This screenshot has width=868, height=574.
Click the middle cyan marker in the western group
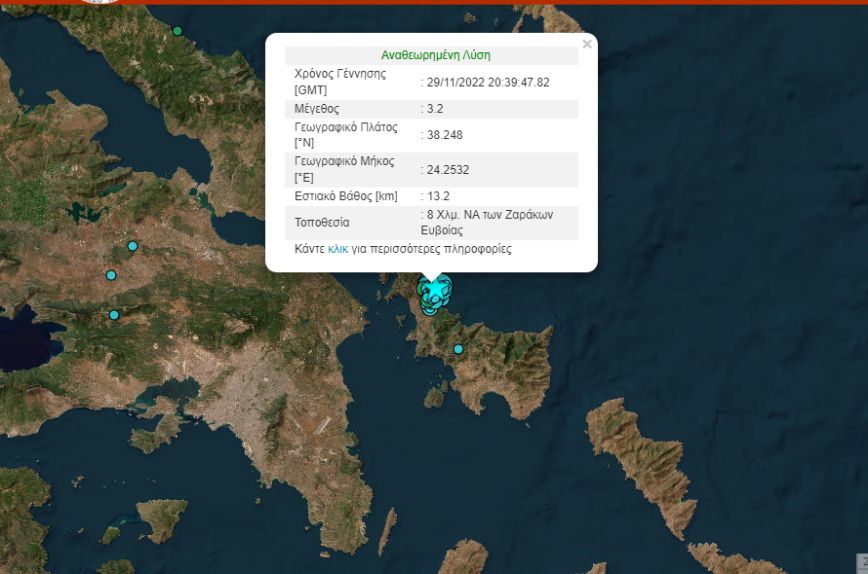(x=111, y=275)
